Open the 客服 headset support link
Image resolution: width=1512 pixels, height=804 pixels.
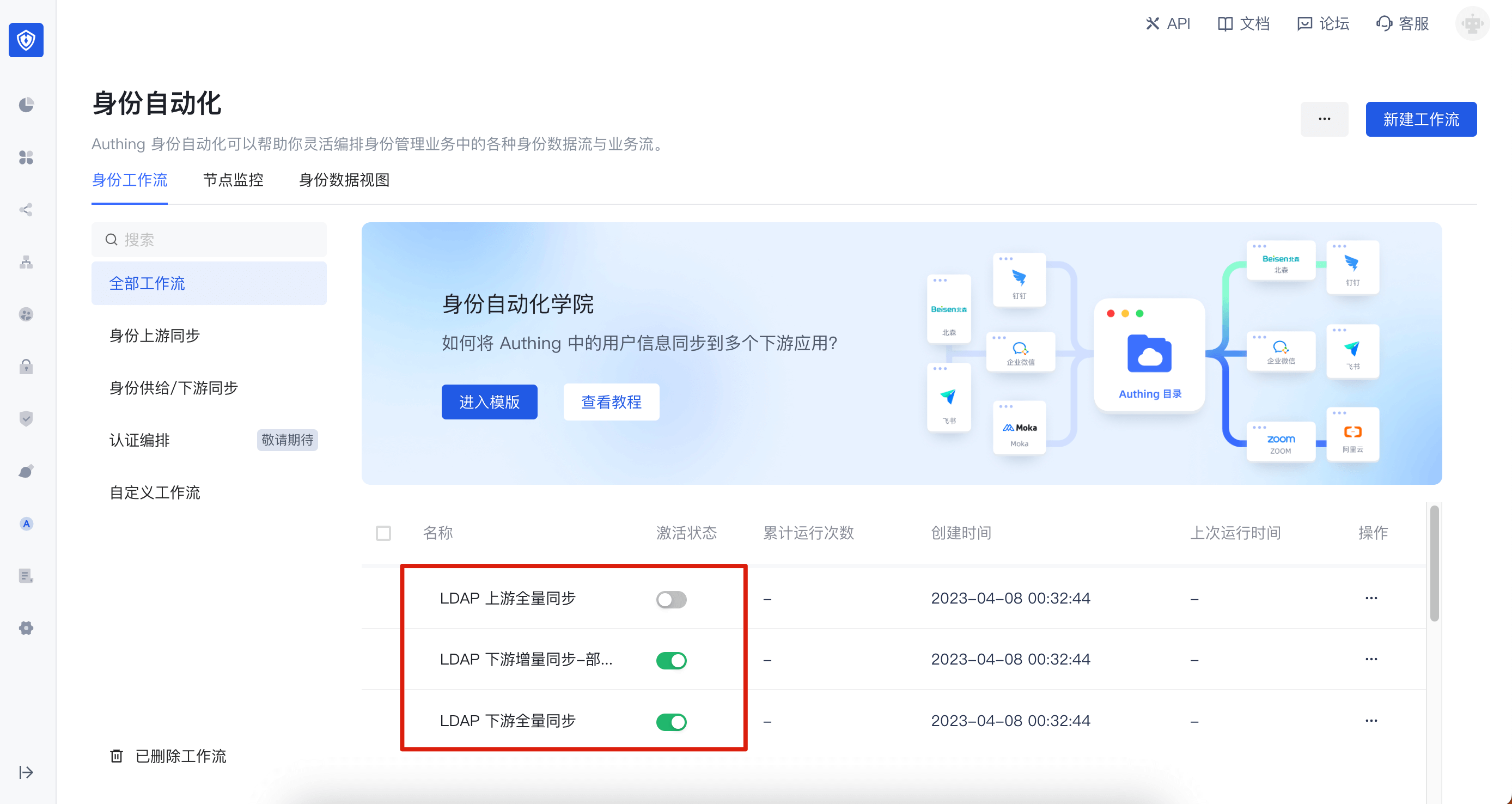1402,23
